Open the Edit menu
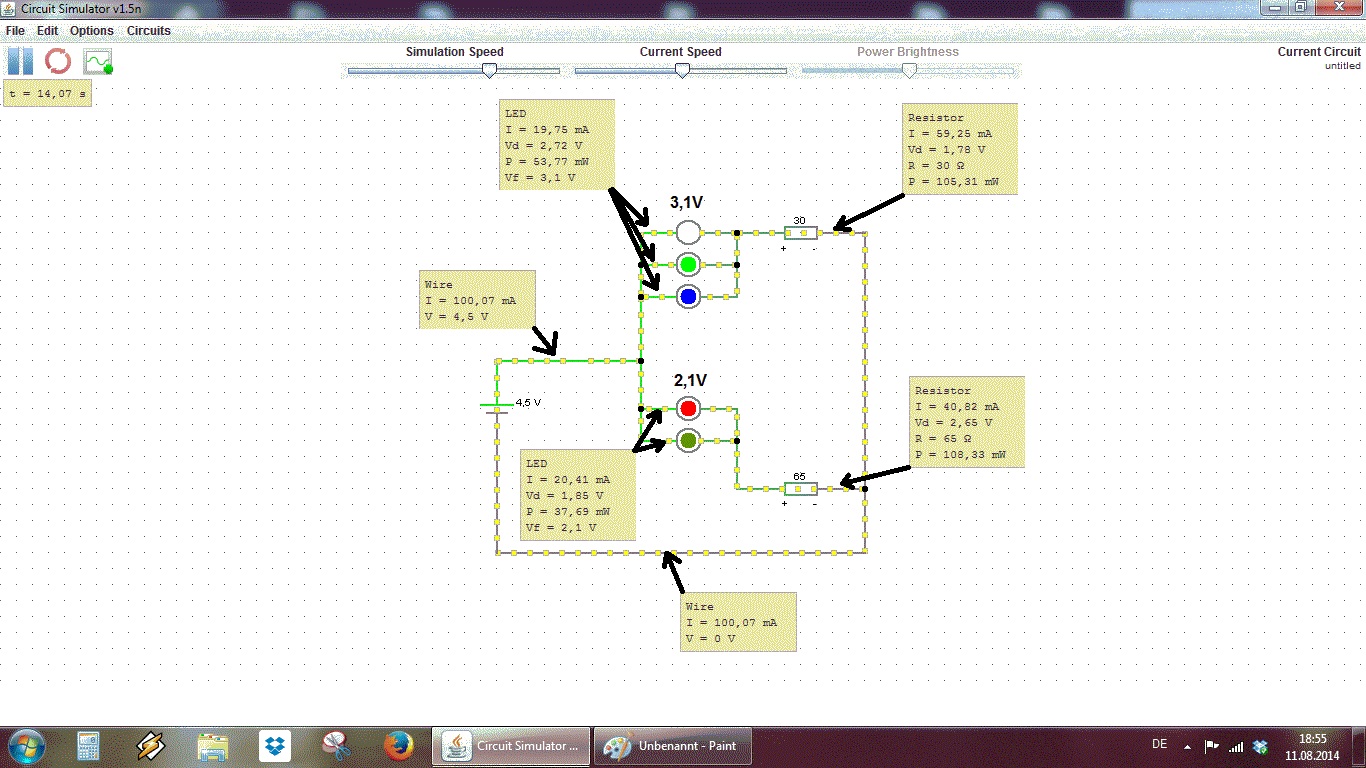This screenshot has height=768, width=1366. click(47, 31)
